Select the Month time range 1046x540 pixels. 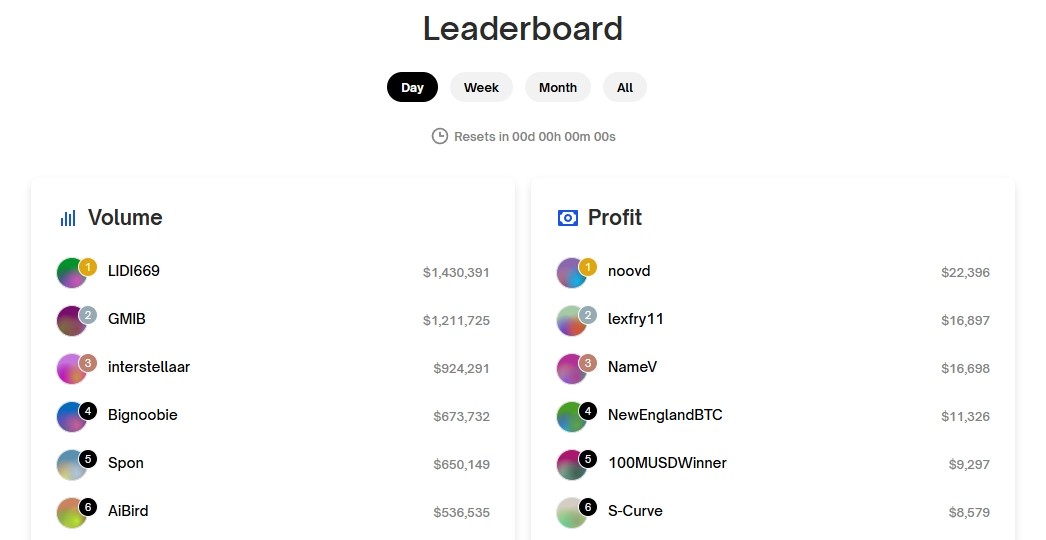click(x=558, y=87)
